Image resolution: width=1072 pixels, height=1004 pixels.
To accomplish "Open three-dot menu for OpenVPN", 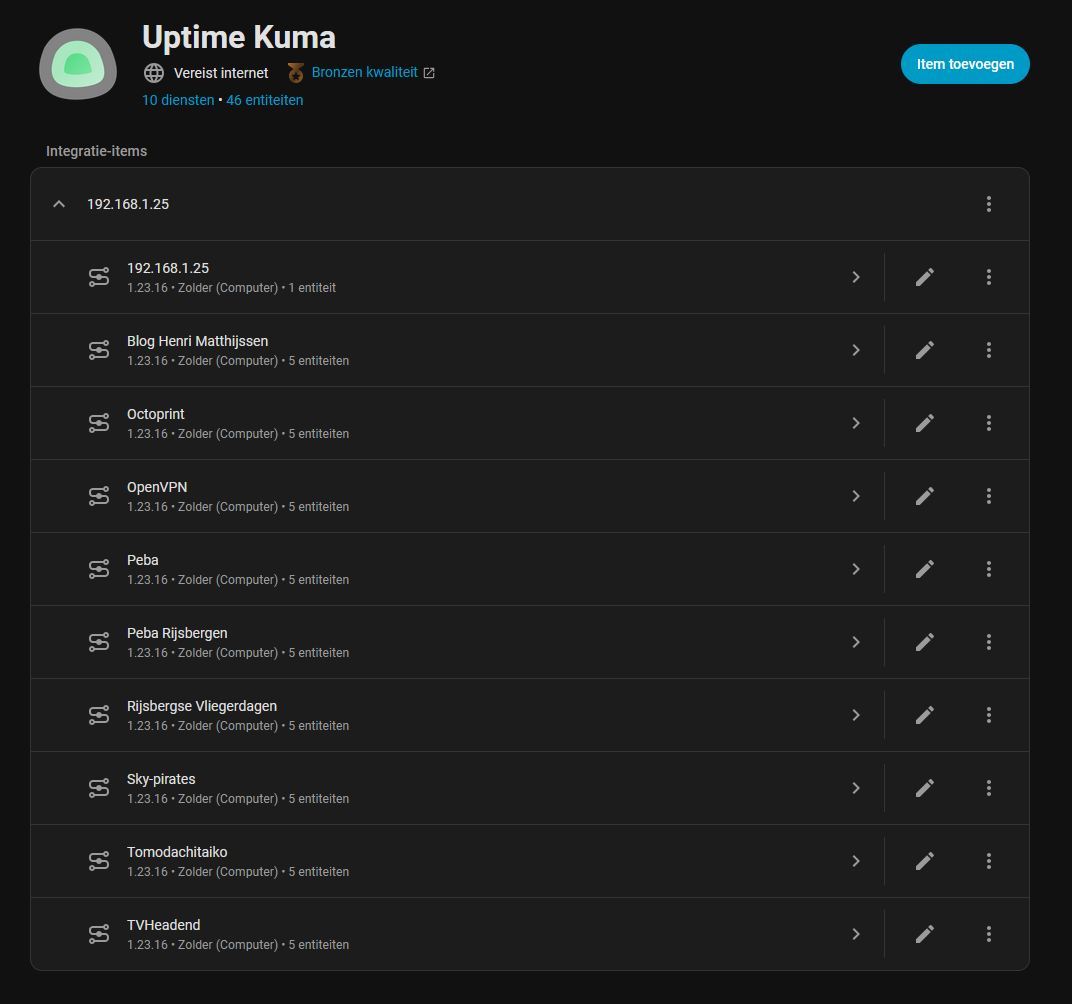I will [988, 496].
